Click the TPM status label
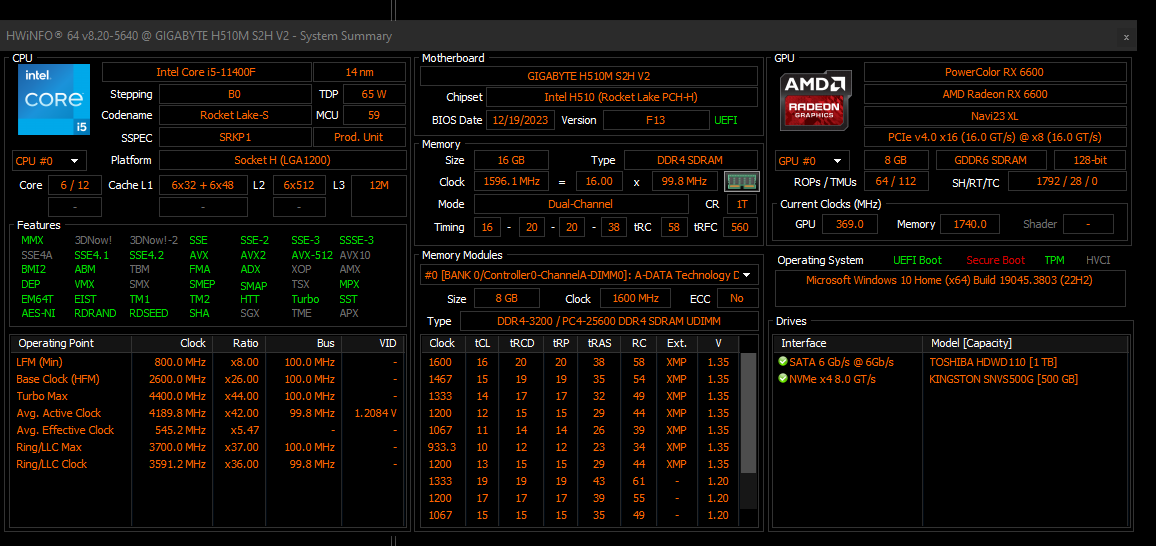 tap(1054, 260)
